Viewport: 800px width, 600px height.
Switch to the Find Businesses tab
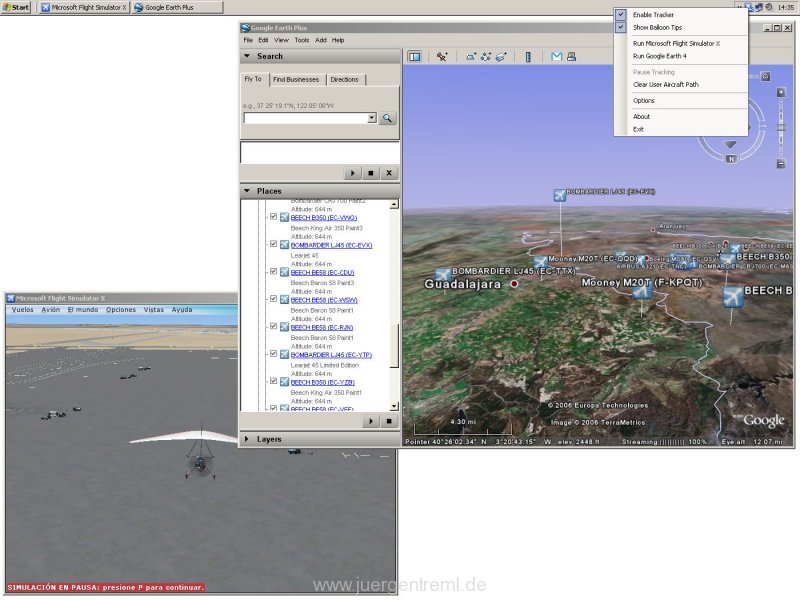(x=296, y=80)
